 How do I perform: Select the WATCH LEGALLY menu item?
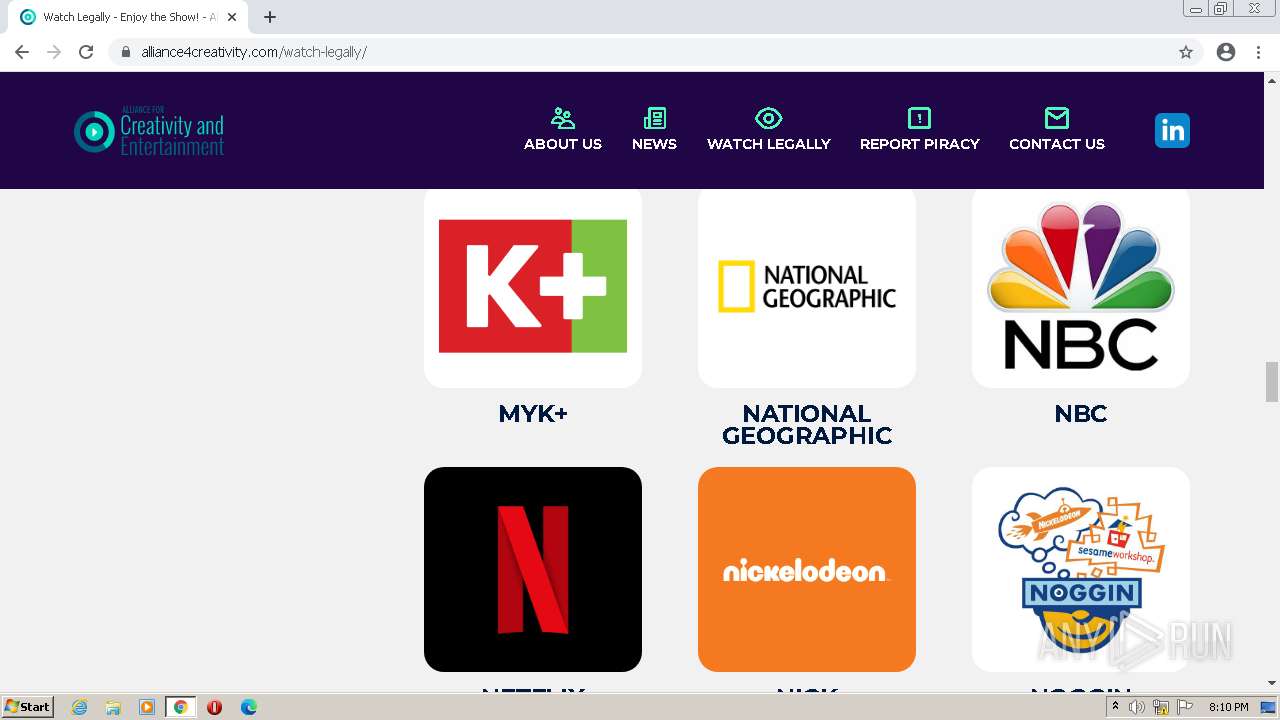pos(769,144)
